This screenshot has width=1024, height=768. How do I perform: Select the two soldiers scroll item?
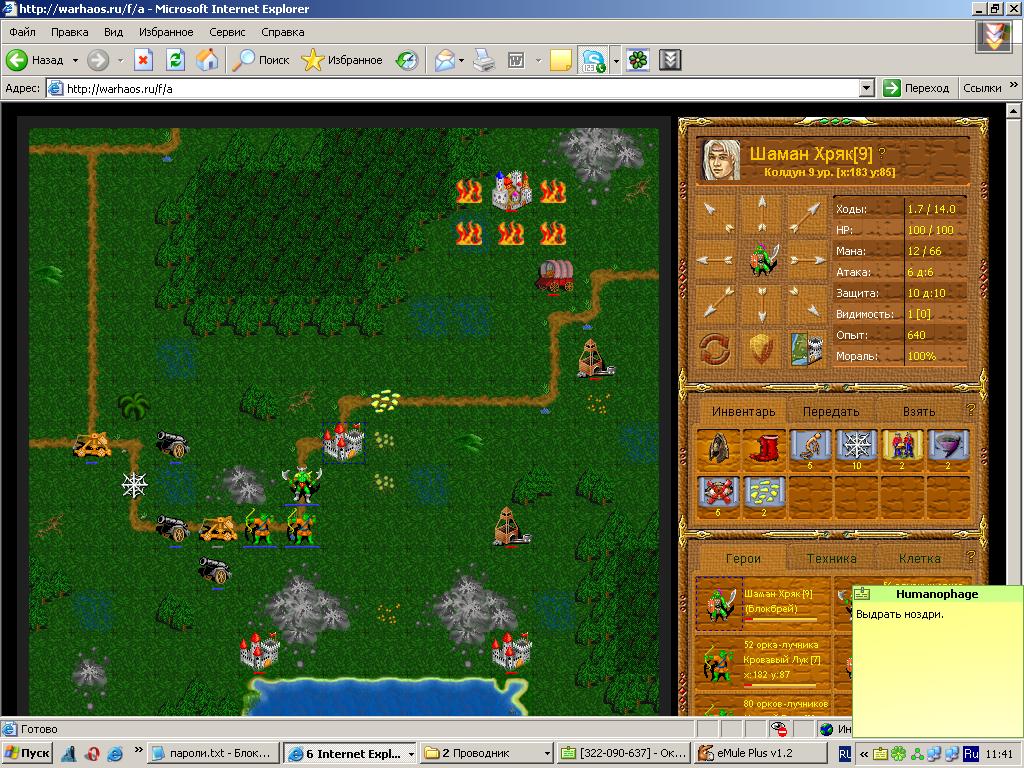coord(903,448)
